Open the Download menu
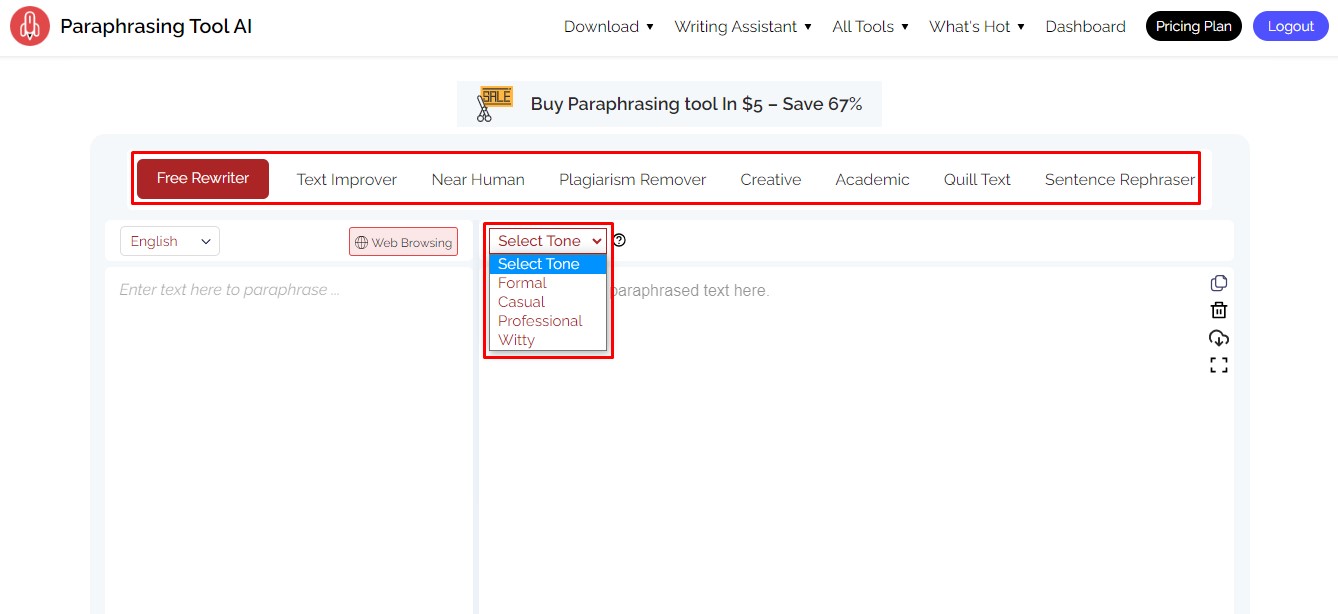The height and width of the screenshot is (614, 1338). pos(608,27)
